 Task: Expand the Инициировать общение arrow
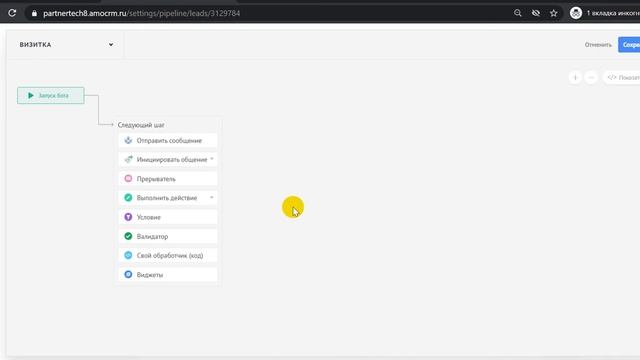click(212, 159)
